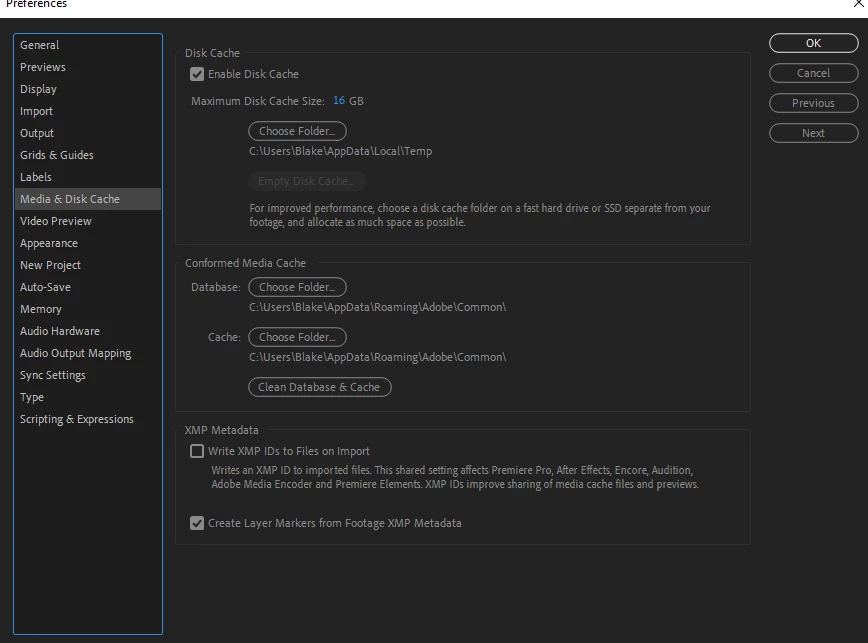Image resolution: width=868 pixels, height=643 pixels.
Task: Select Grids & Guides category
Action: 87,155
